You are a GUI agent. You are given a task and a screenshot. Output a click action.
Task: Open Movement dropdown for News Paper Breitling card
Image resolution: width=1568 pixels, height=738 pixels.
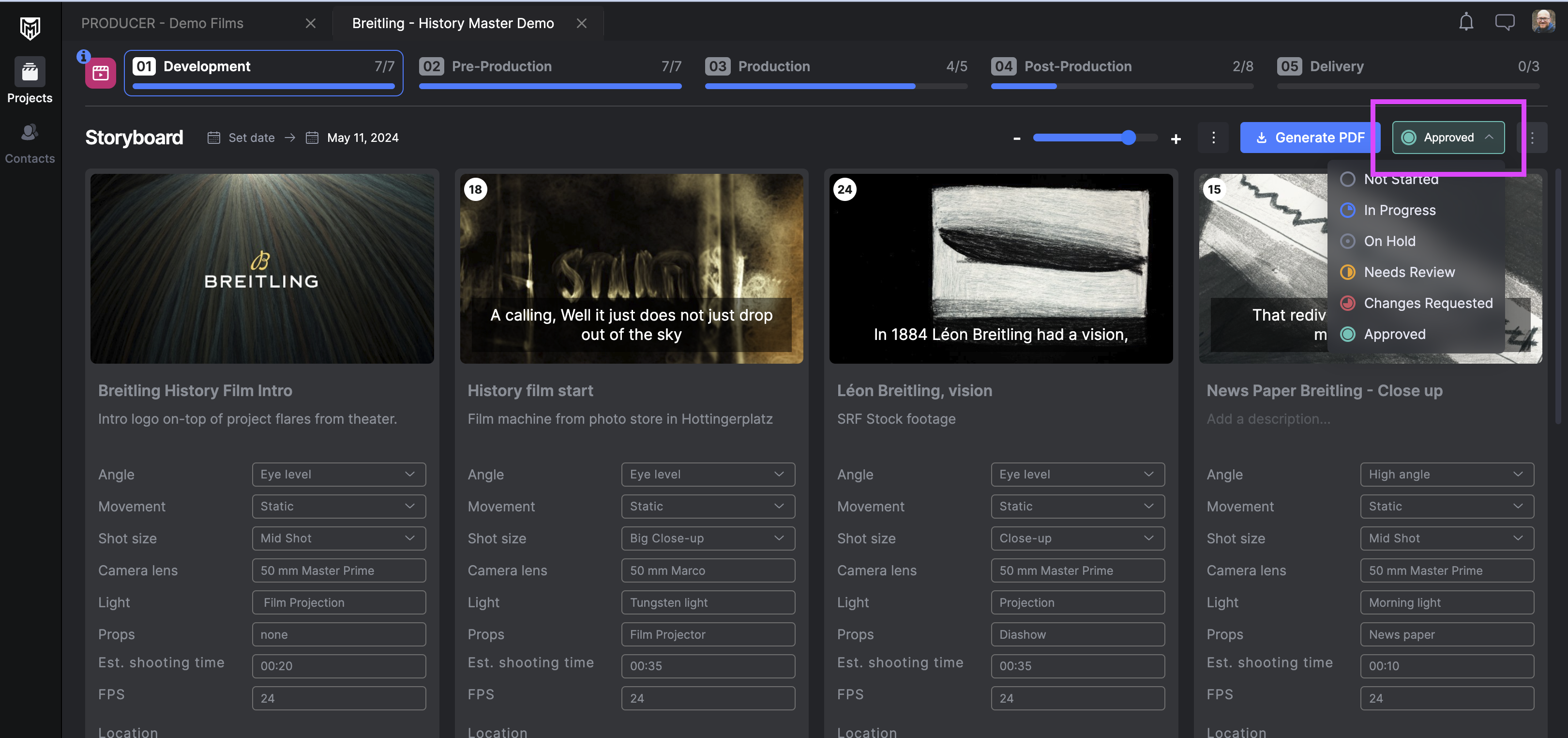click(x=1447, y=507)
